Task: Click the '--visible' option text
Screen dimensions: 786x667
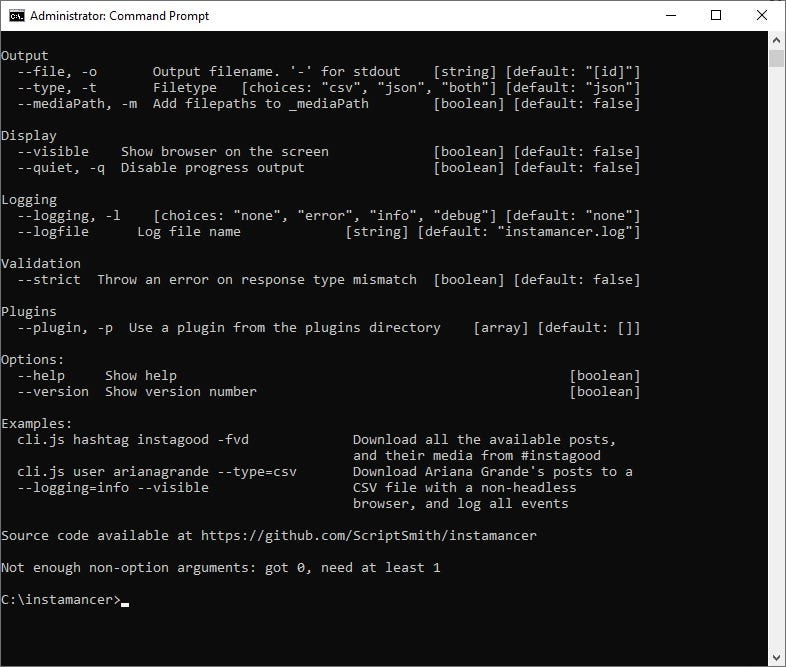Action: (x=53, y=152)
